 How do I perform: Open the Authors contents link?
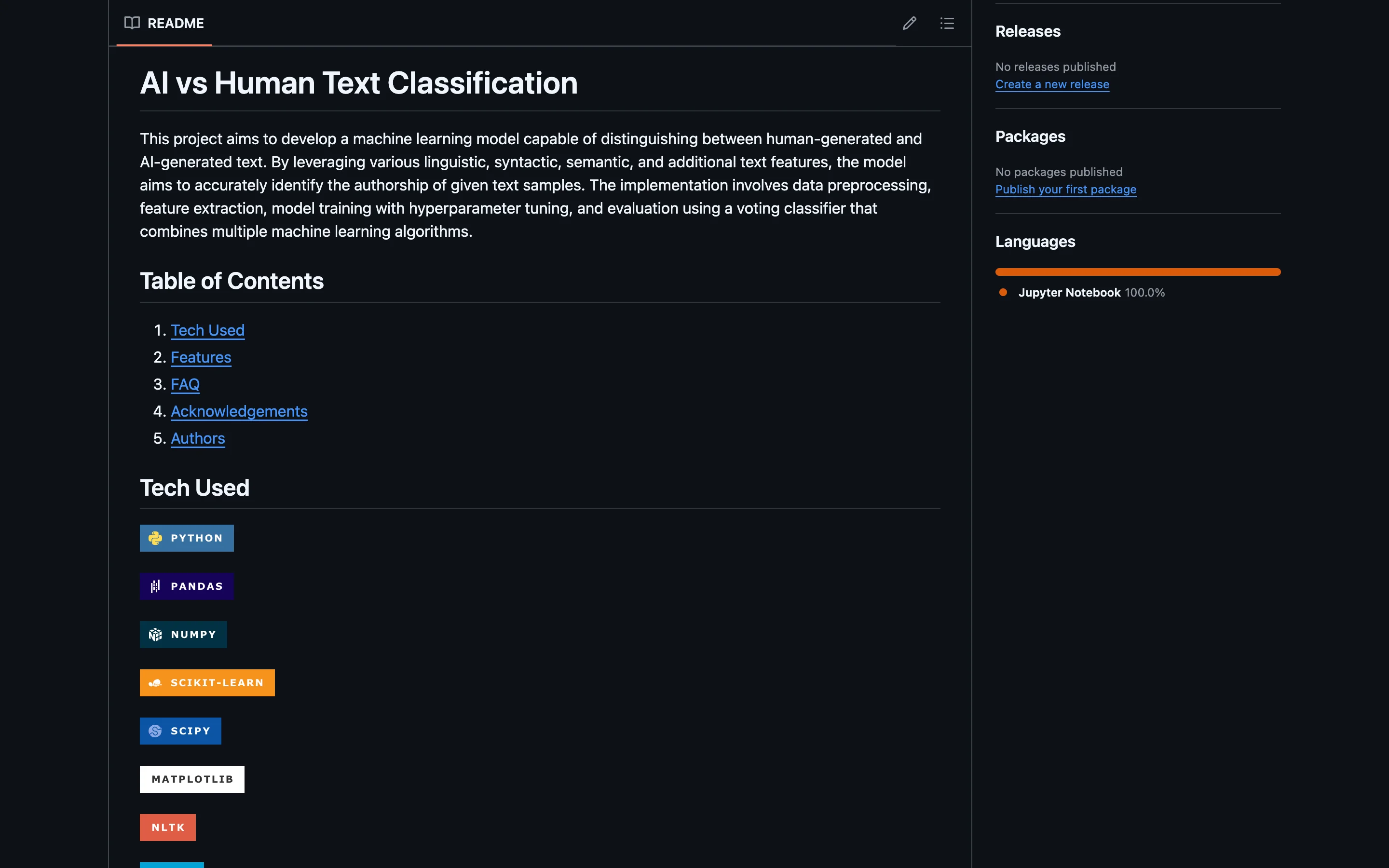click(x=197, y=438)
